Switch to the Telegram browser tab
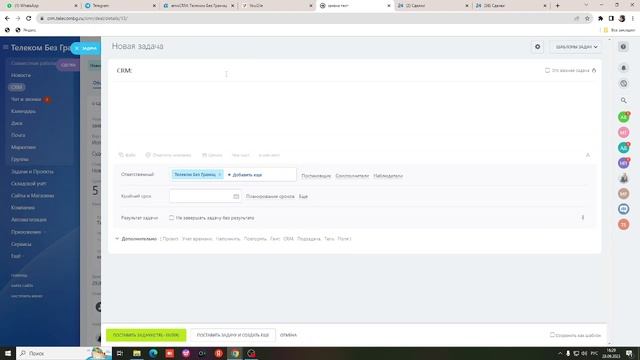This screenshot has height=360, width=640. pyautogui.click(x=119, y=6)
